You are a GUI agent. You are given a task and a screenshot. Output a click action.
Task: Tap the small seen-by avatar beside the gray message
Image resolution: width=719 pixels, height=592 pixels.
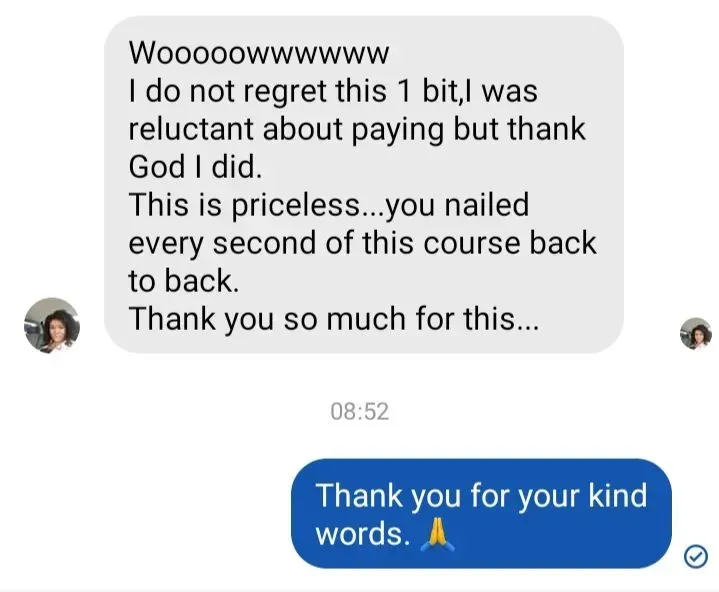click(696, 333)
